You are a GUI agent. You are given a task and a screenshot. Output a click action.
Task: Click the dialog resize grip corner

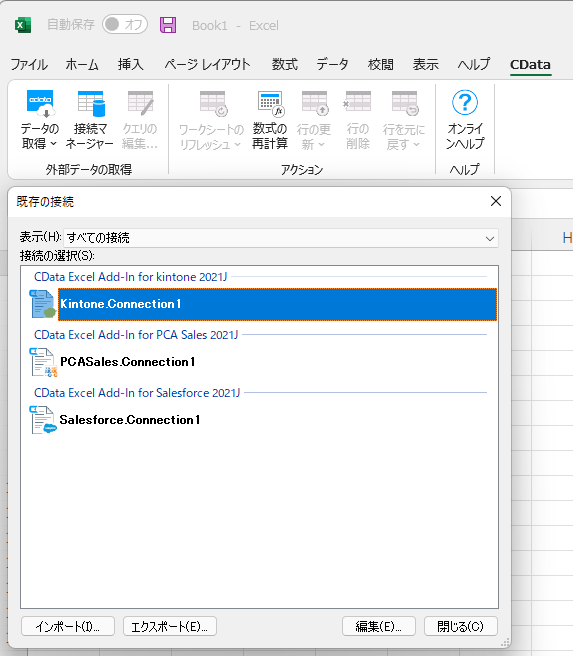pos(505,642)
